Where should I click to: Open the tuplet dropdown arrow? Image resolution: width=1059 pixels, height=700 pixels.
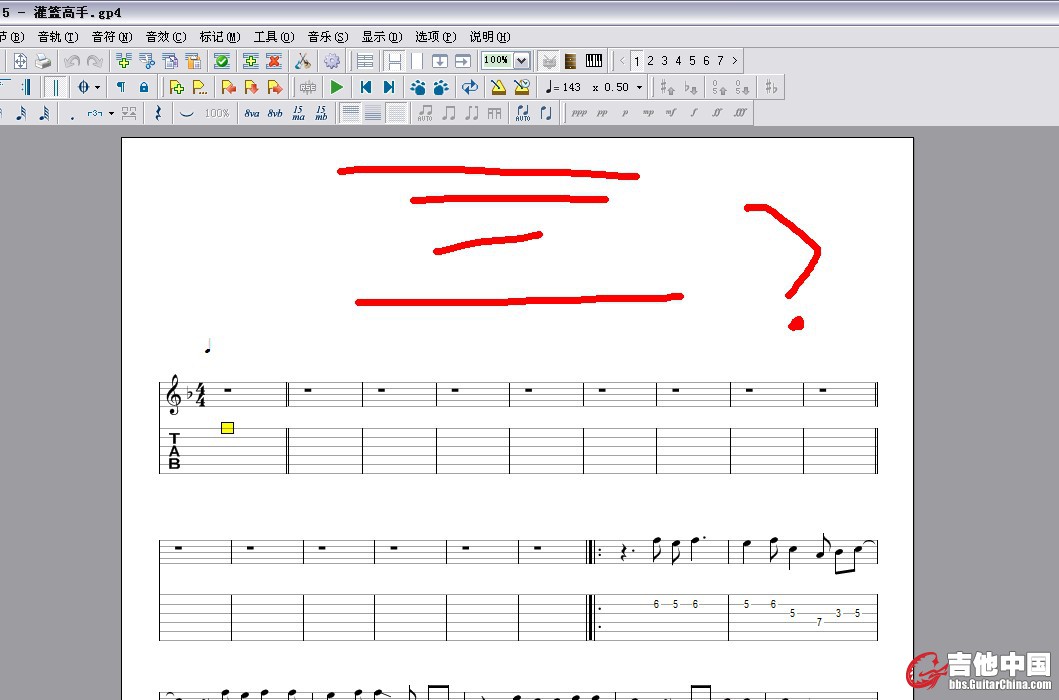[x=111, y=113]
